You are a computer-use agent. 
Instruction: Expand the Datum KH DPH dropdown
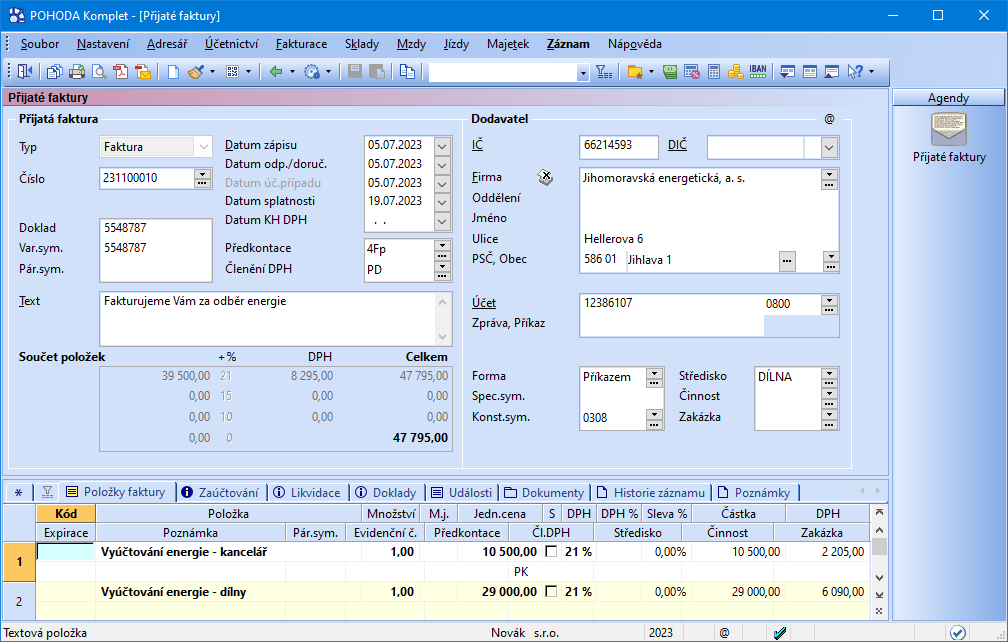coord(442,221)
